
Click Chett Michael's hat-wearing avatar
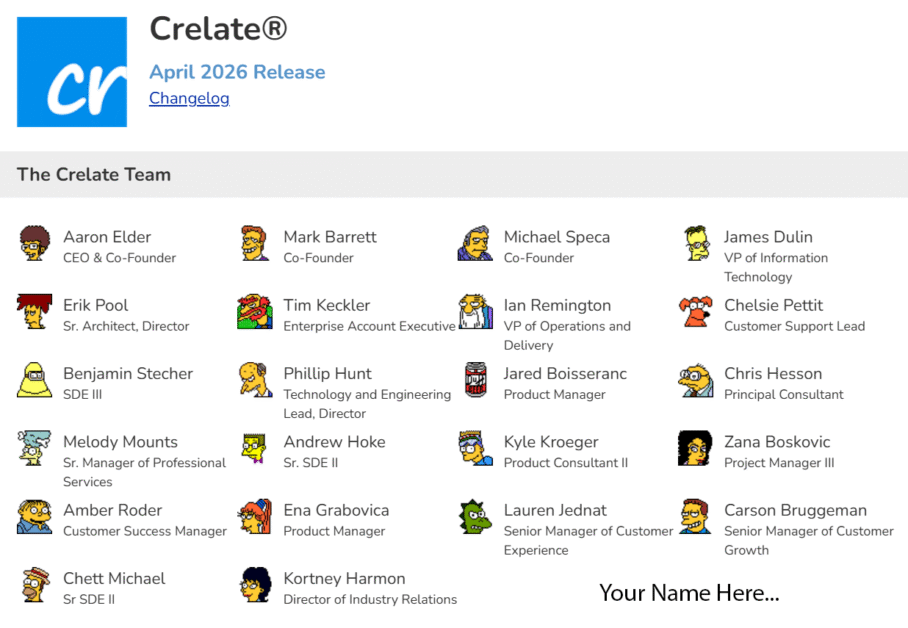pos(34,585)
